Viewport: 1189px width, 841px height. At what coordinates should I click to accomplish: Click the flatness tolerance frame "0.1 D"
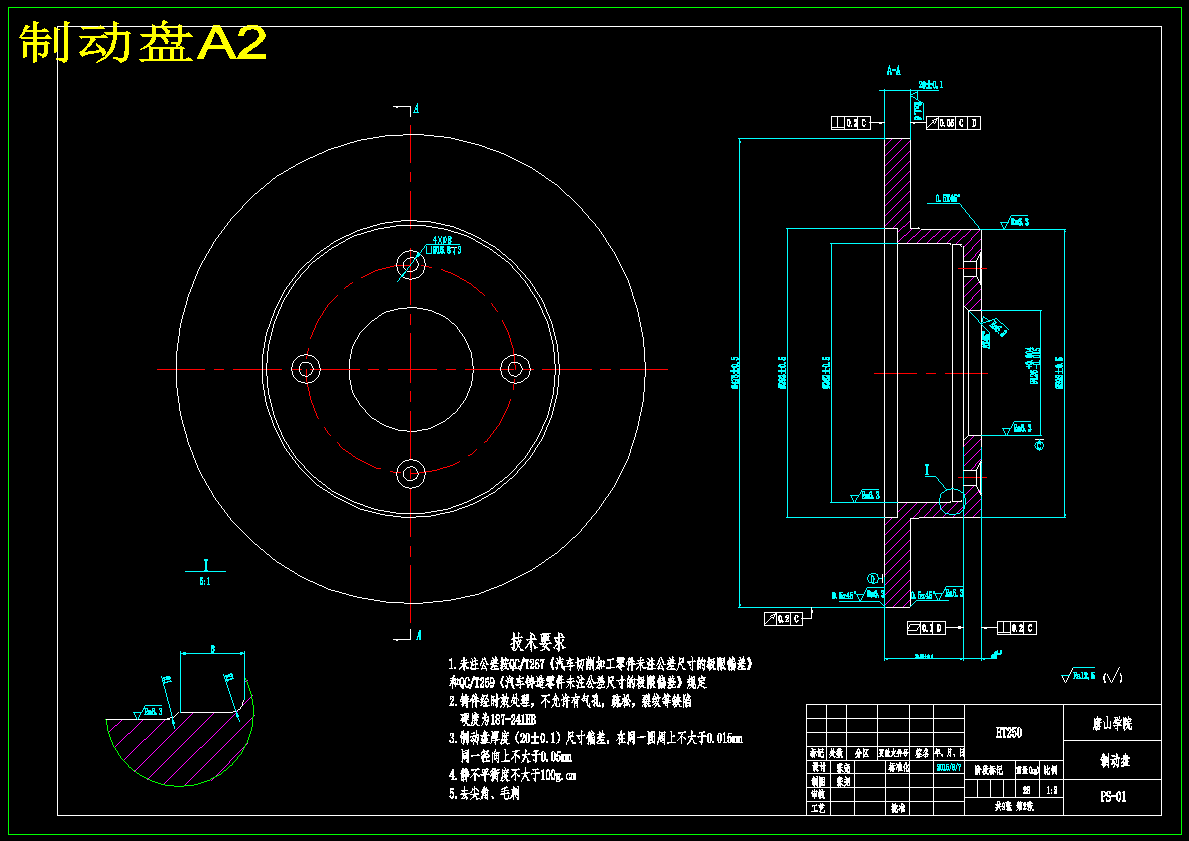(x=927, y=628)
